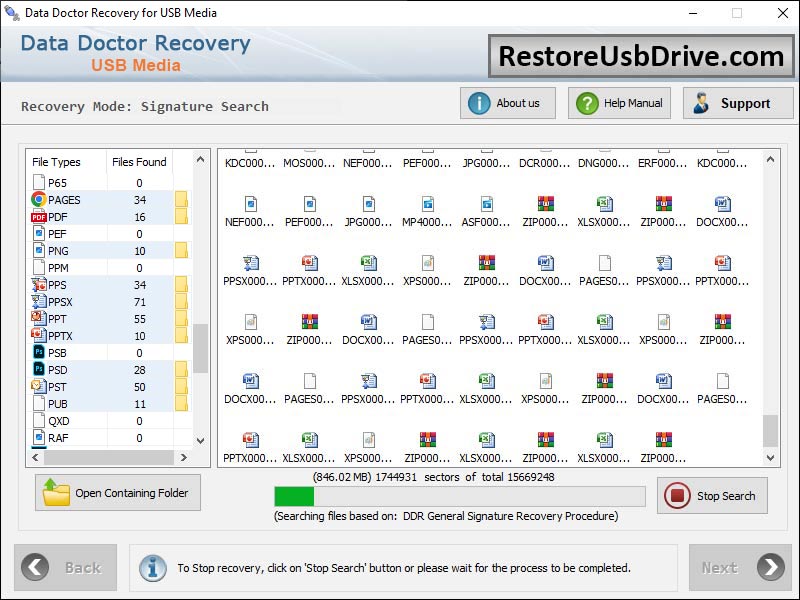The width and height of the screenshot is (800, 600).
Task: Open the Help Manual
Action: [618, 103]
